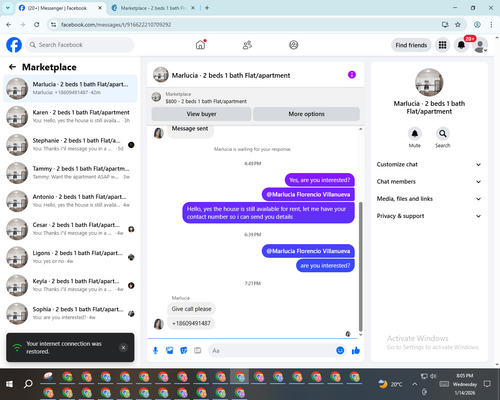500x400 pixels.
Task: Open a new browser tab
Action: [207, 8]
